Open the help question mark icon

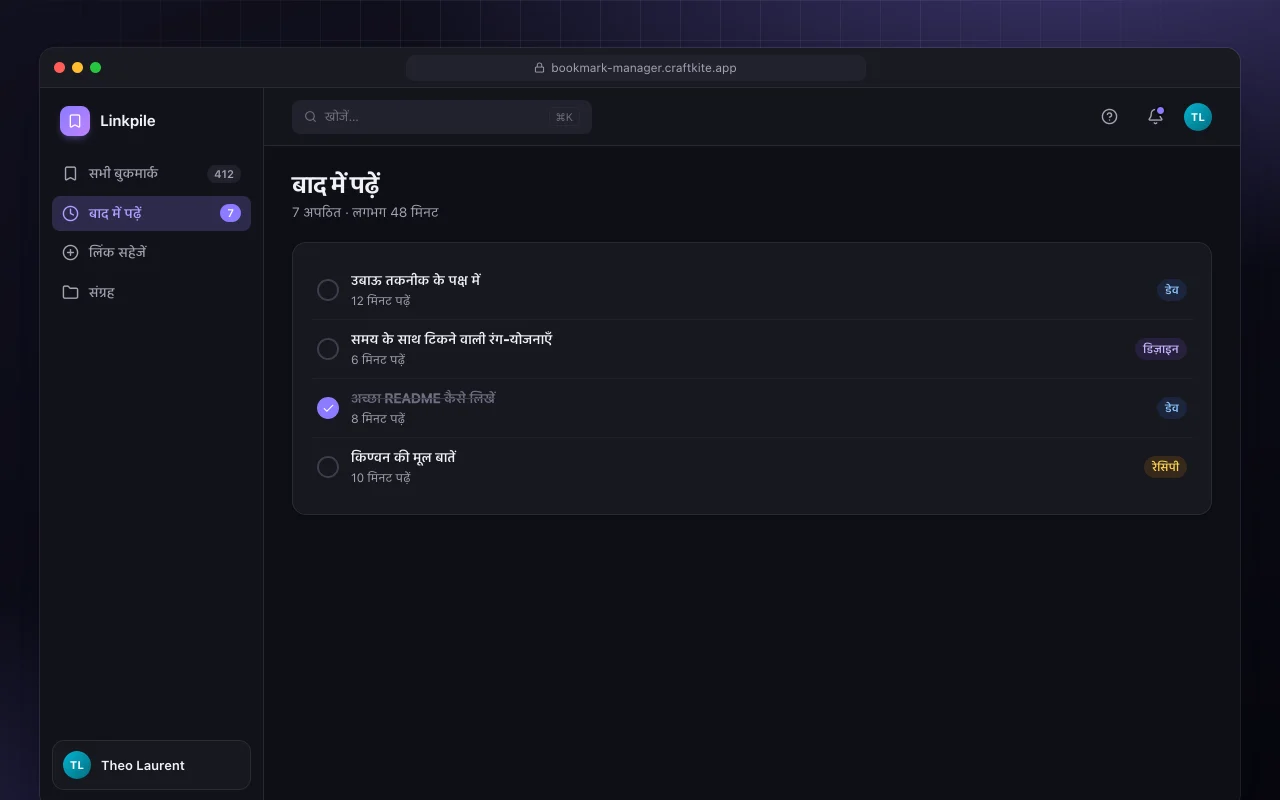[1109, 117]
